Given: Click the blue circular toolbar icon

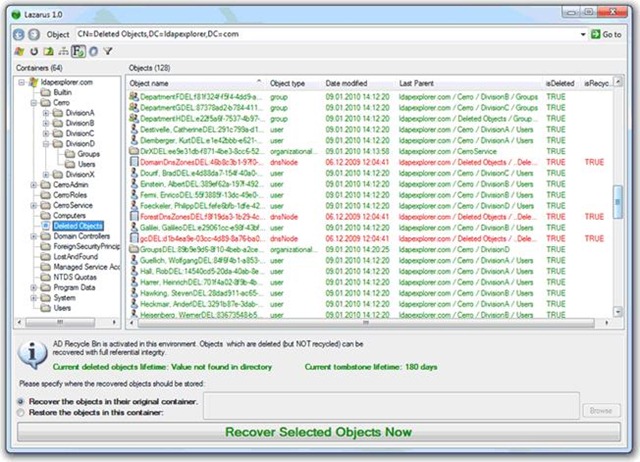Looking at the screenshot, I should (93, 51).
